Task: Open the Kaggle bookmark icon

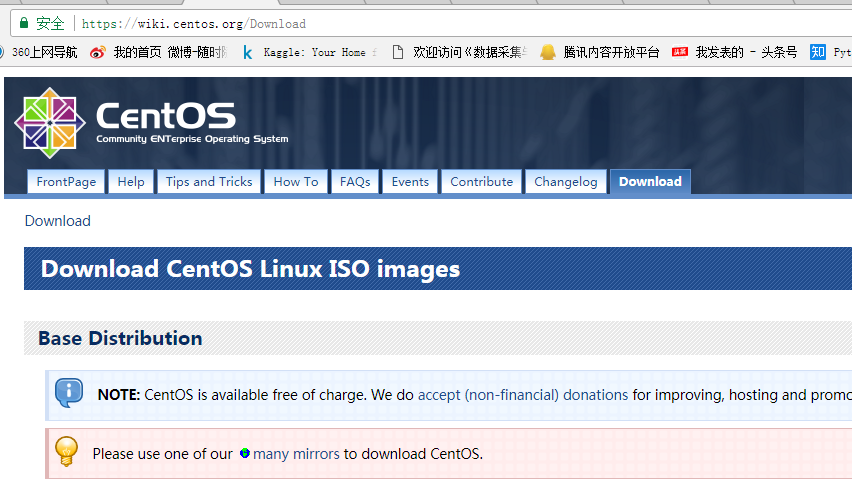Action: coord(247,52)
